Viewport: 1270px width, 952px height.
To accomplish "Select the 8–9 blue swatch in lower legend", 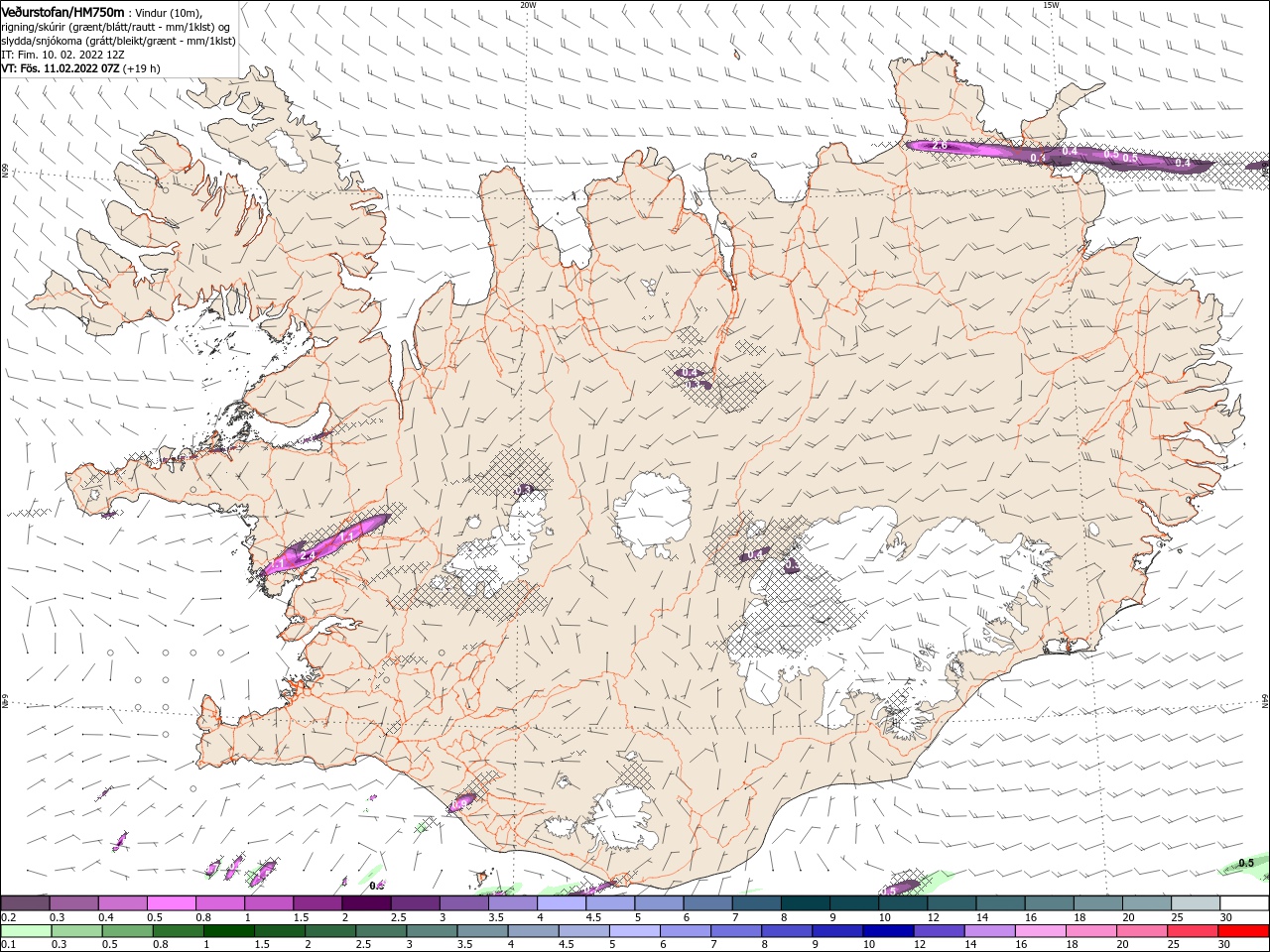I will point(786,931).
